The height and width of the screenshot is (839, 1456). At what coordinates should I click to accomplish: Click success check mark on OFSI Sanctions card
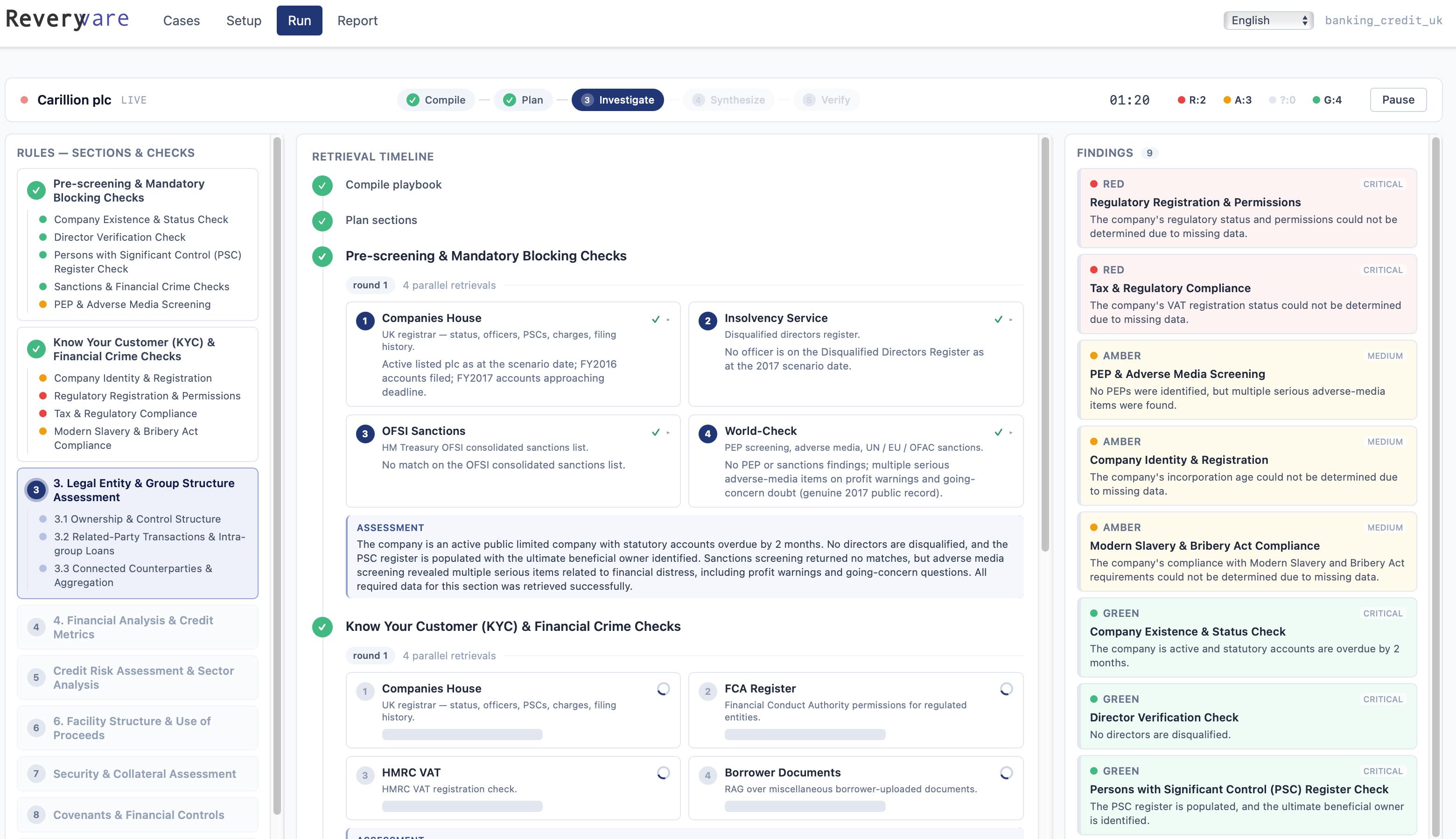pos(656,432)
